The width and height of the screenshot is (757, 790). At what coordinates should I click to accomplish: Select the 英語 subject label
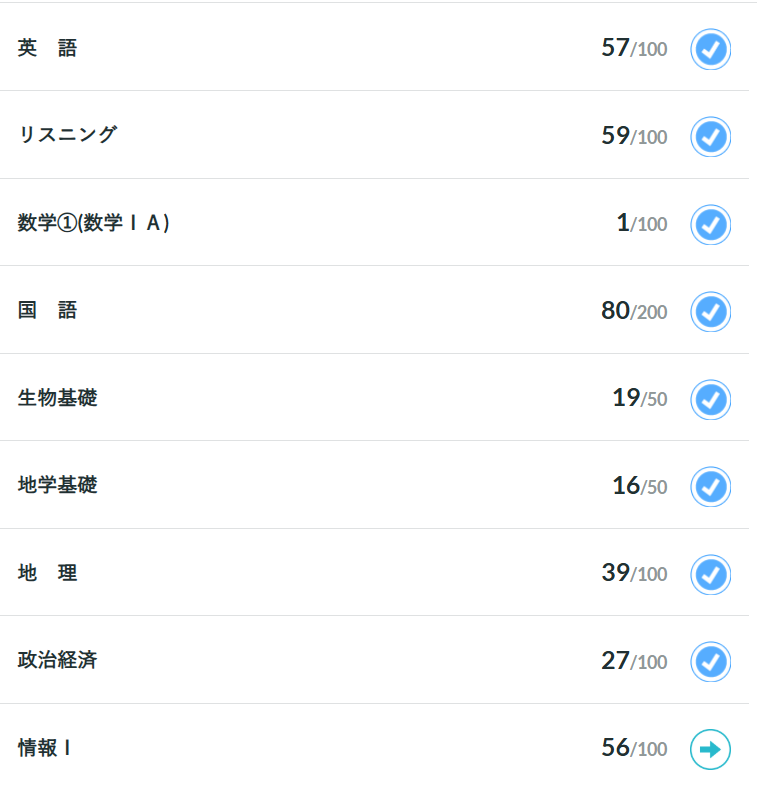click(x=47, y=48)
